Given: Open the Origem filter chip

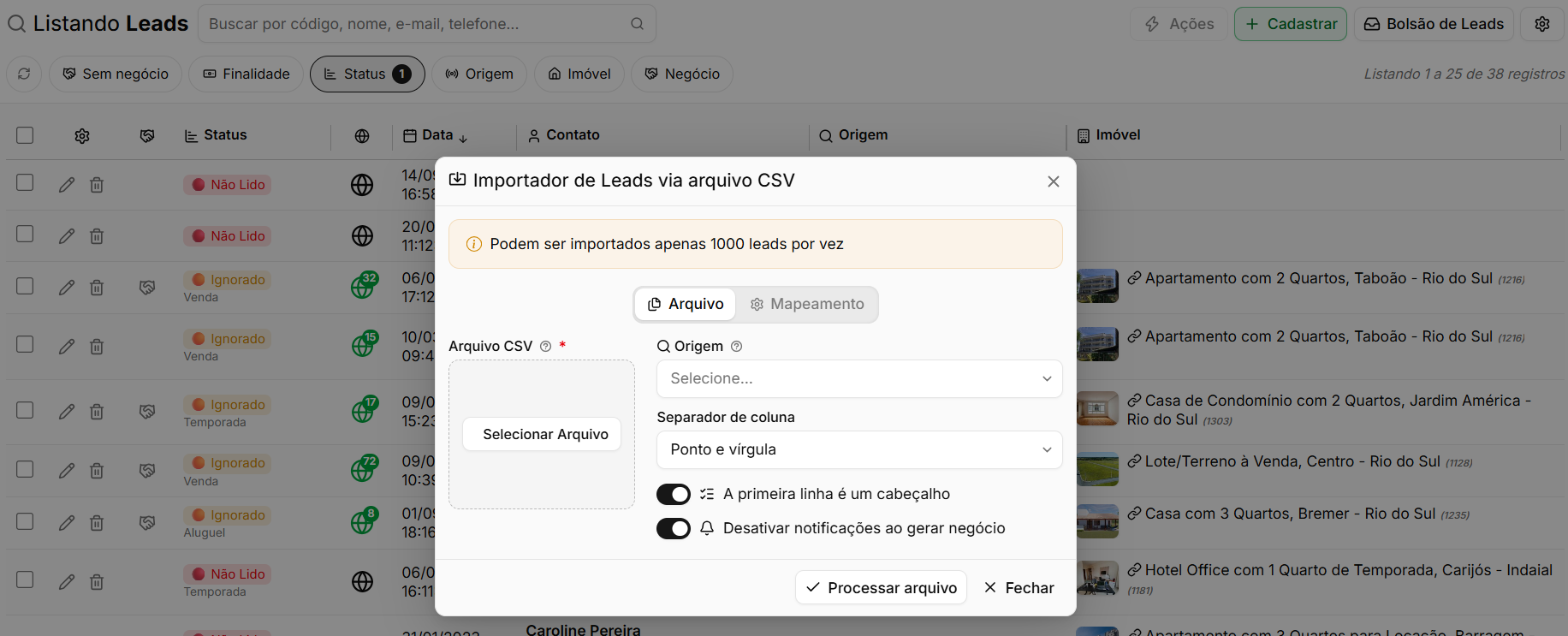Looking at the screenshot, I should [478, 74].
